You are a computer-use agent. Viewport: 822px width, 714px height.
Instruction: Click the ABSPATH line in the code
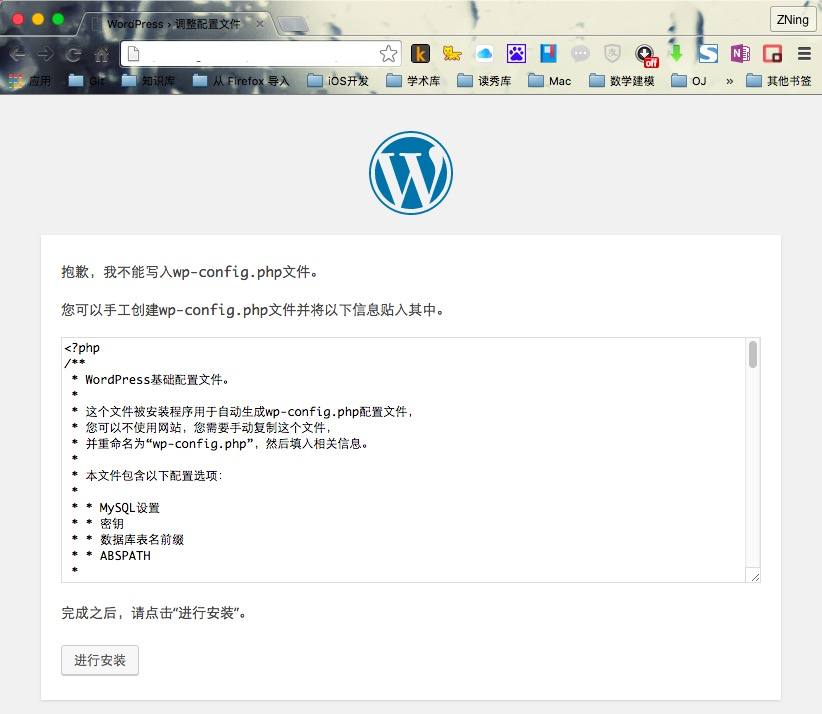pos(125,556)
